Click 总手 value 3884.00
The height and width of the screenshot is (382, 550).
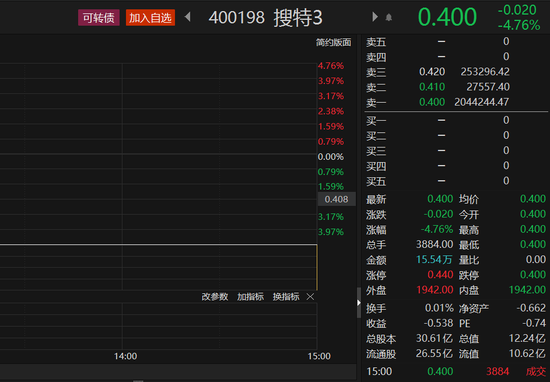435,244
